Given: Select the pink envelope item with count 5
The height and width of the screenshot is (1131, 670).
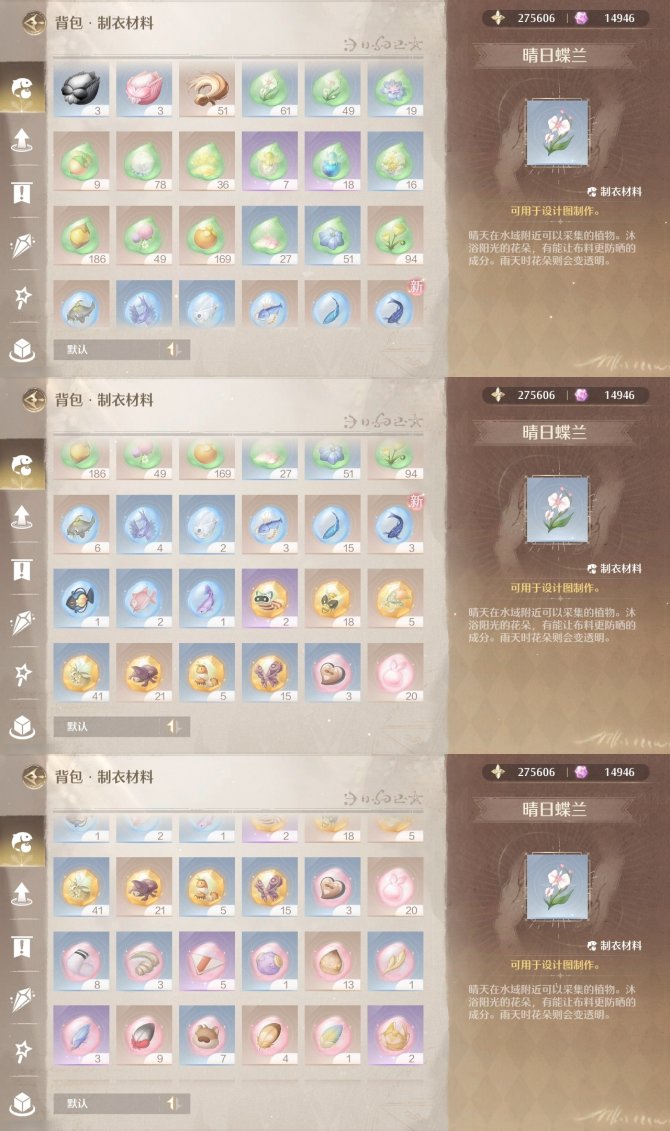Looking at the screenshot, I should 207,961.
